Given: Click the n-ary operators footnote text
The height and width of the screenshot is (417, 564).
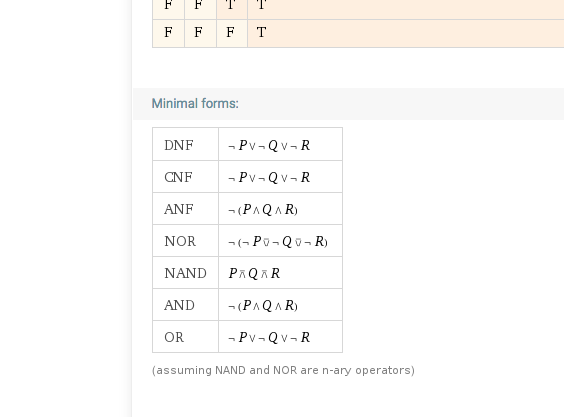Looking at the screenshot, I should pyautogui.click(x=283, y=370).
